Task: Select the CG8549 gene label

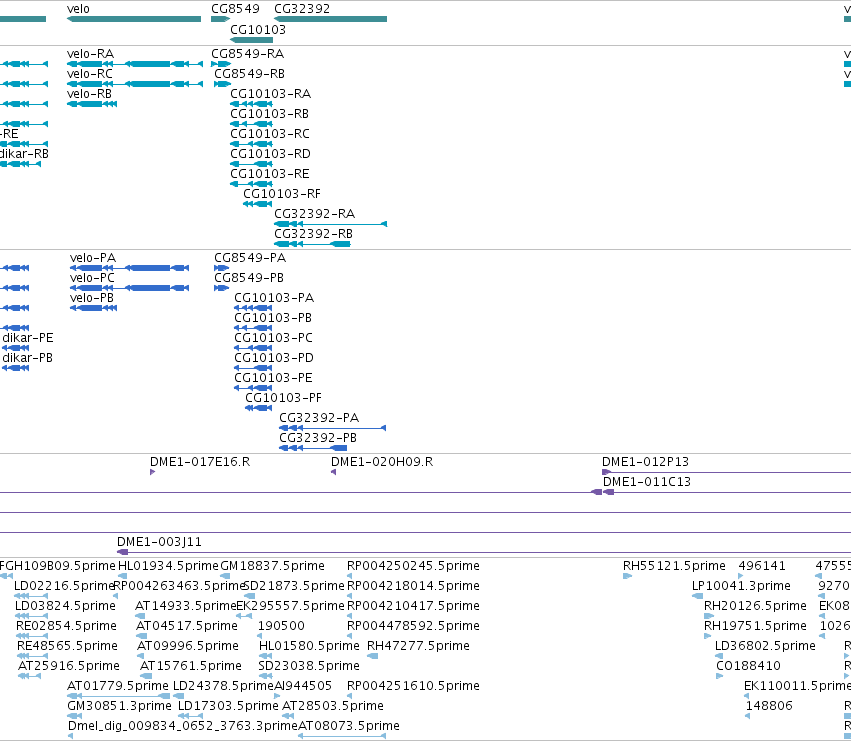Action: pos(235,9)
